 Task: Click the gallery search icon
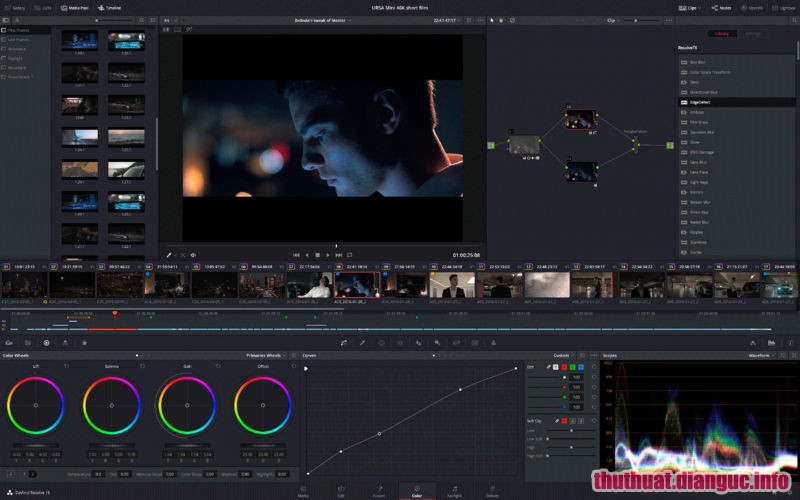(x=141, y=20)
